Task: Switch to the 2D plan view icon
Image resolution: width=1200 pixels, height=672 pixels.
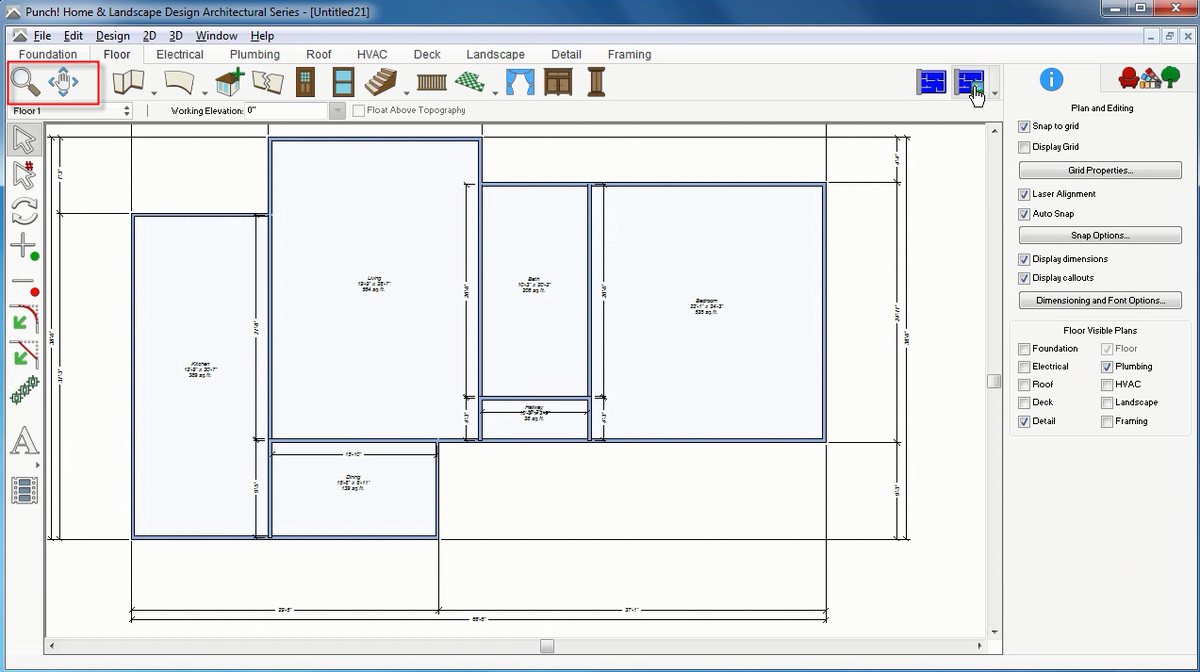Action: 932,82
